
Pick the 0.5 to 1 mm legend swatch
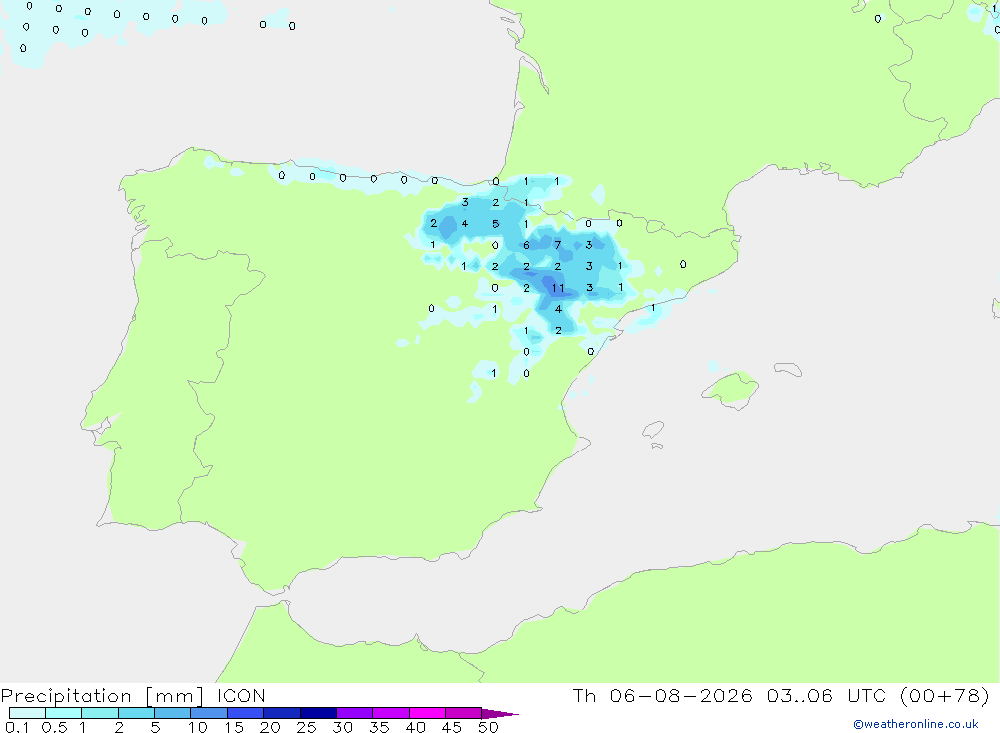pyautogui.click(x=63, y=713)
